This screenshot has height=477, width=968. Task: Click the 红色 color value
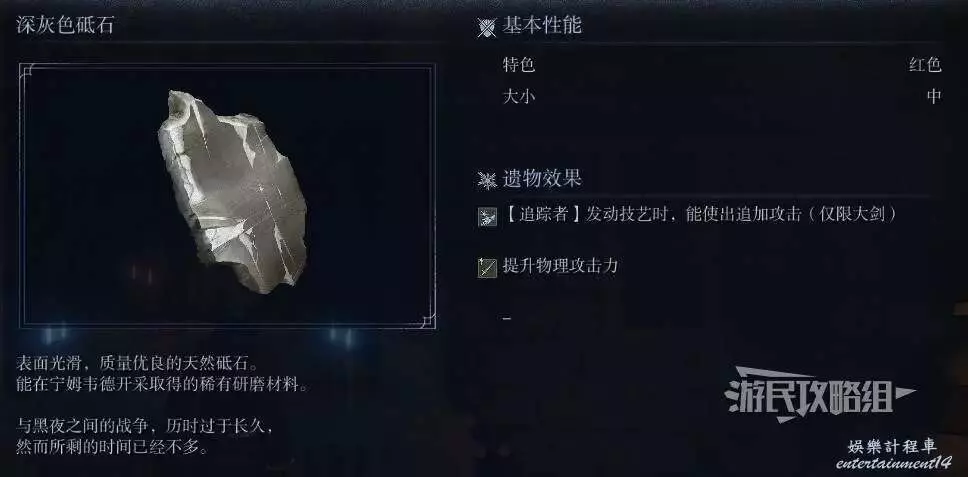click(x=925, y=64)
